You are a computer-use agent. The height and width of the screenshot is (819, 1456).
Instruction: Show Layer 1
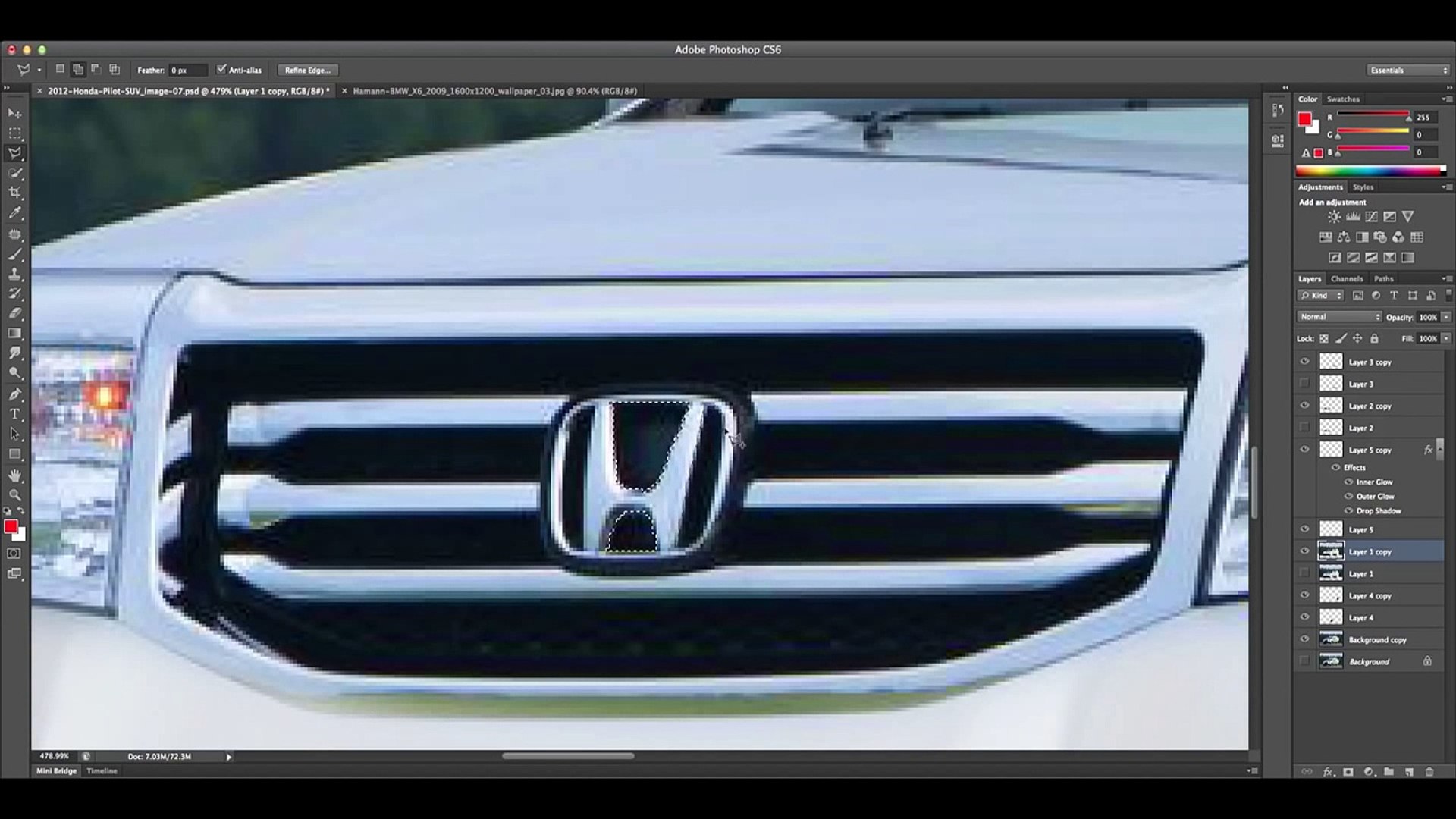pyautogui.click(x=1304, y=573)
